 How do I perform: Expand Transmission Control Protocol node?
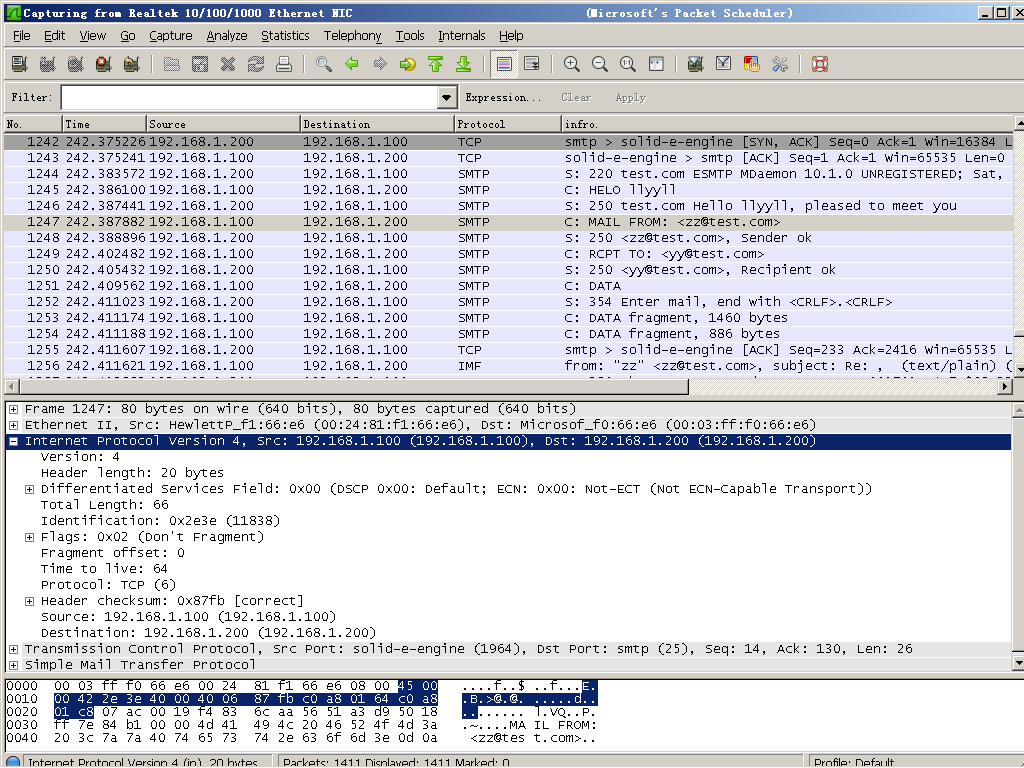pos(13,649)
